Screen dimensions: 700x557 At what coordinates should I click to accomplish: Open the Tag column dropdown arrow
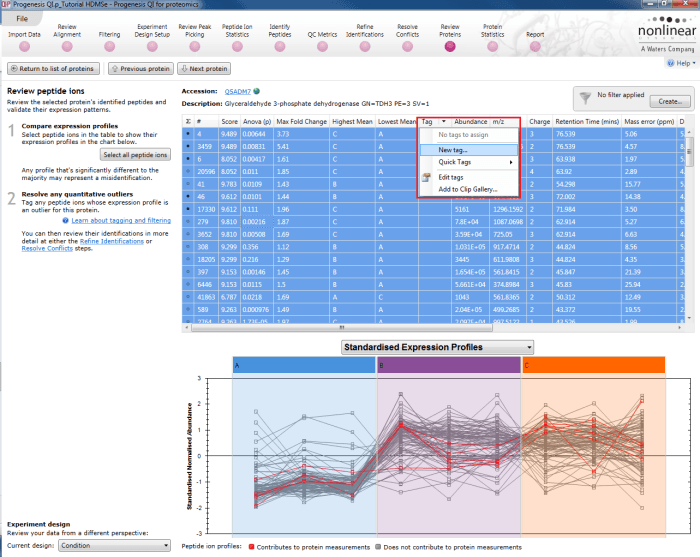[x=444, y=121]
